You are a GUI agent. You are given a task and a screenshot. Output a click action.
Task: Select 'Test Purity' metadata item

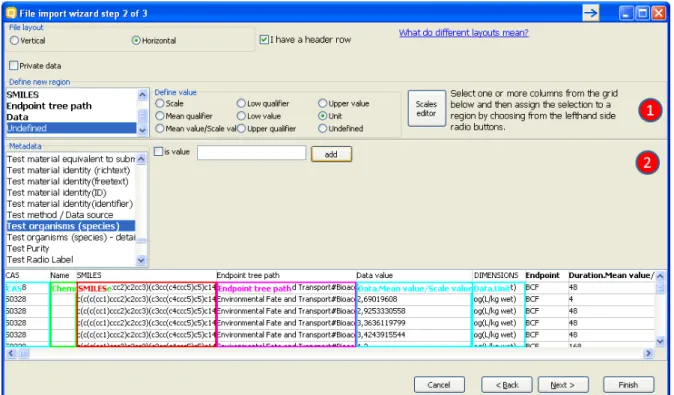[x=70, y=248]
